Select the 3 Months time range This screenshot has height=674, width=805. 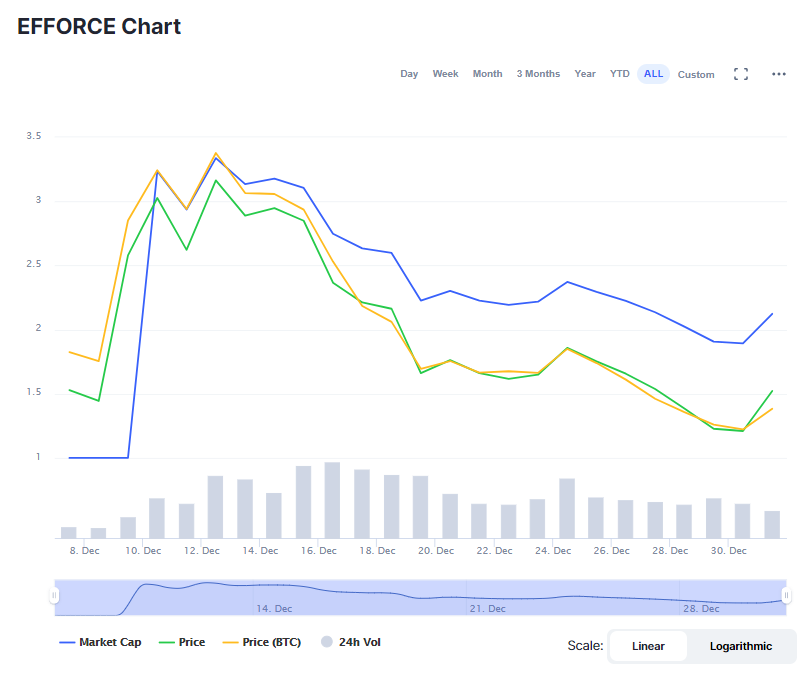coord(538,74)
